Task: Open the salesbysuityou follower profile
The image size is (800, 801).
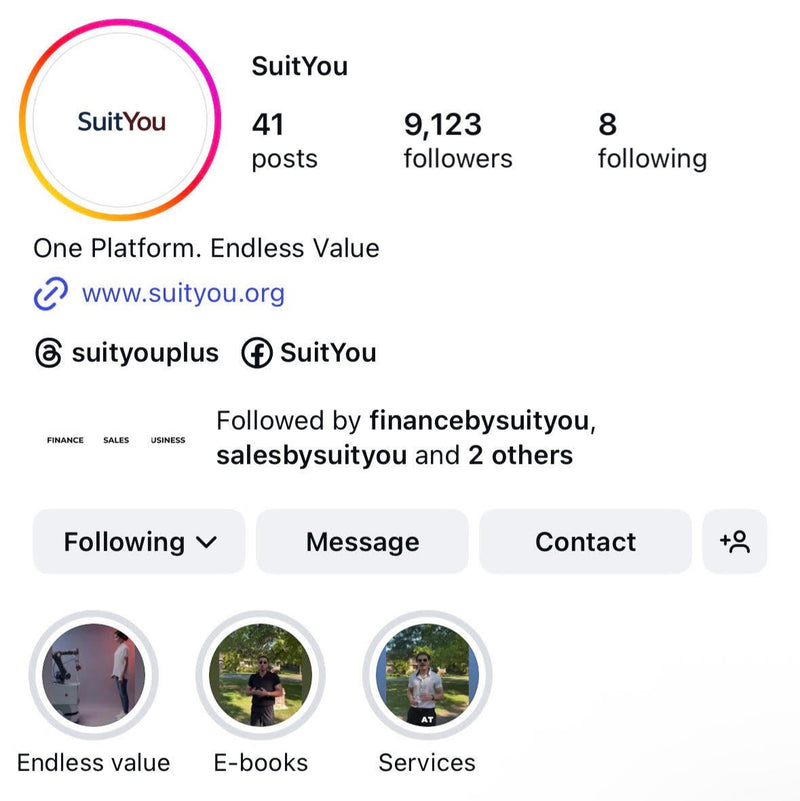Action: (x=311, y=456)
